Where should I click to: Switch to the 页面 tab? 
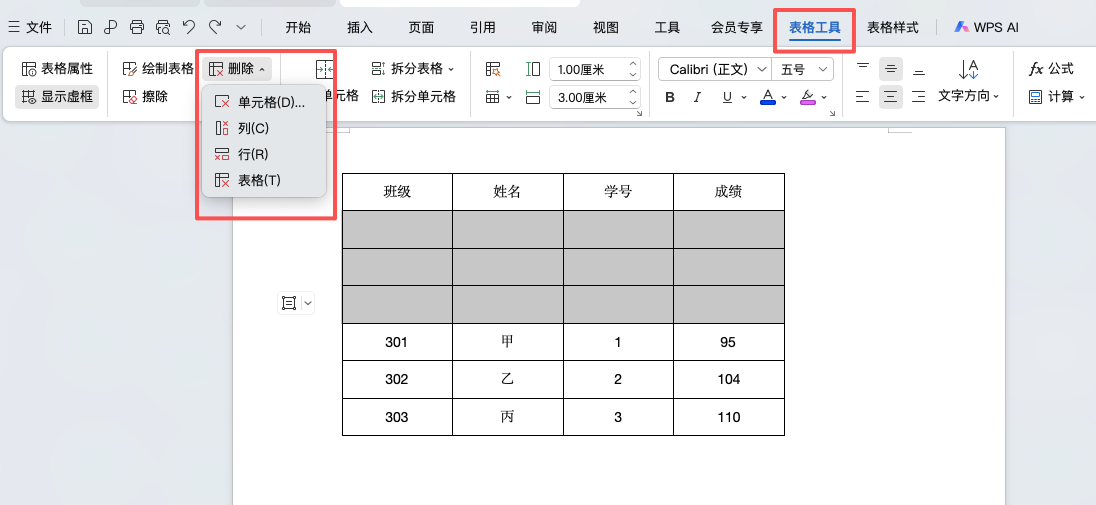pyautogui.click(x=421, y=27)
